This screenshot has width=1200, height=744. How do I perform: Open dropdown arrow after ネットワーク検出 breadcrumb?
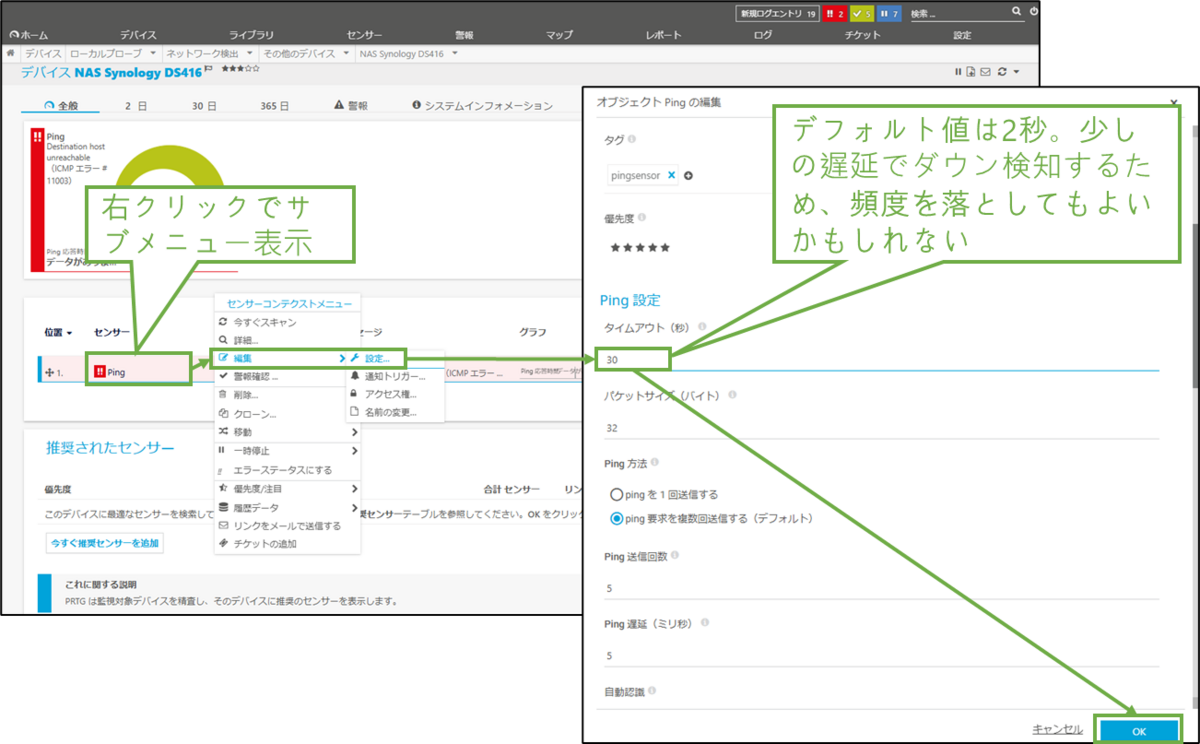tap(250, 52)
